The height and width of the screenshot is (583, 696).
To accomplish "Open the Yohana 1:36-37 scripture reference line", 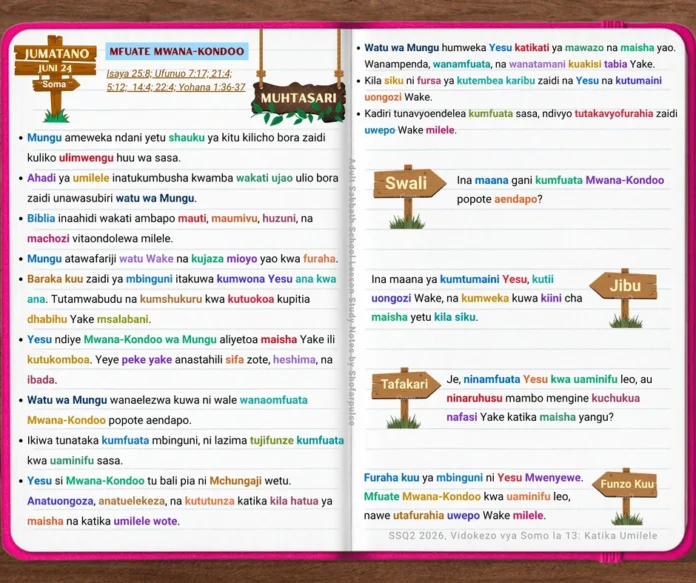I will [176, 87].
